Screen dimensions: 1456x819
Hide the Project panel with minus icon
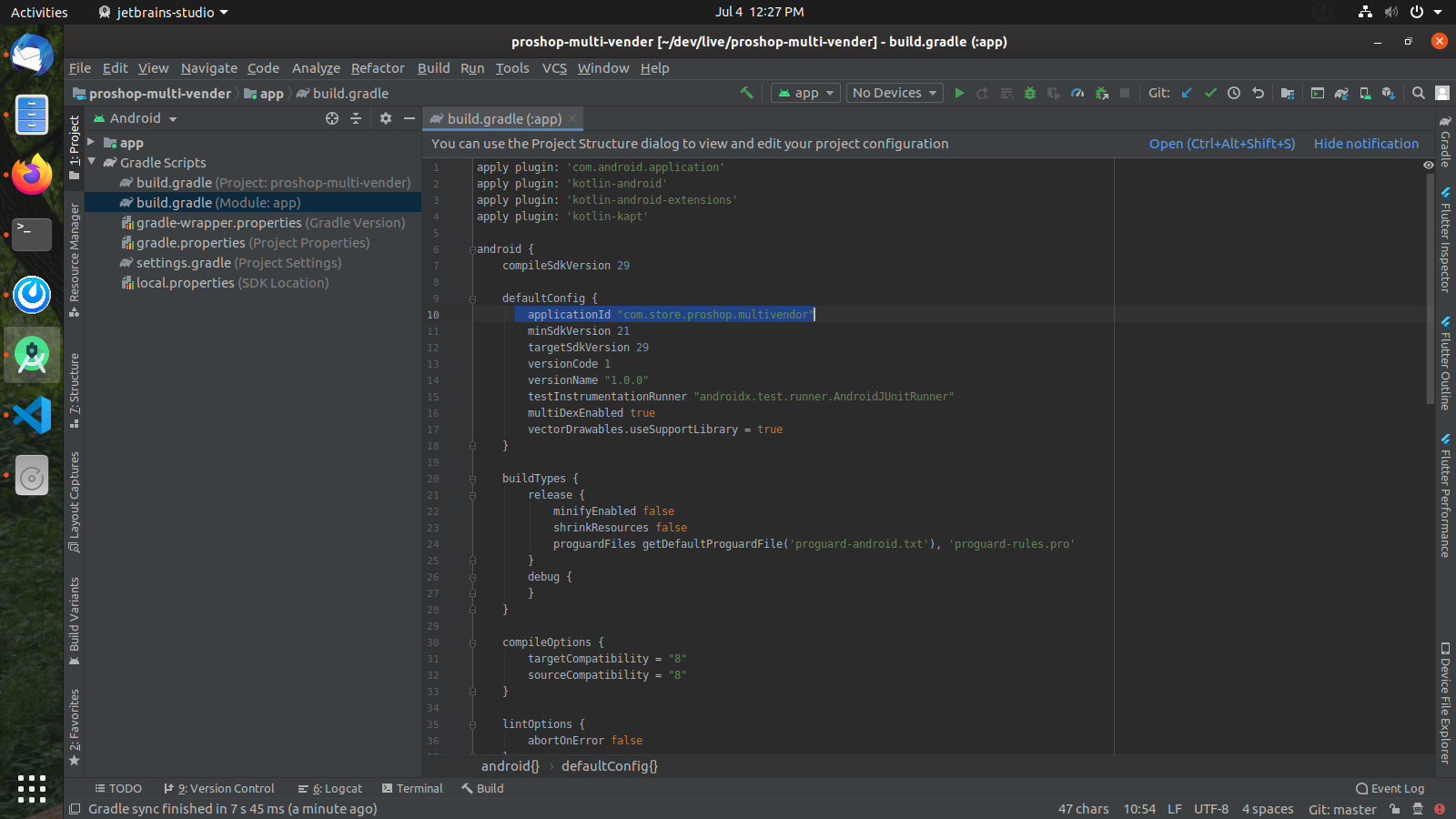[409, 118]
